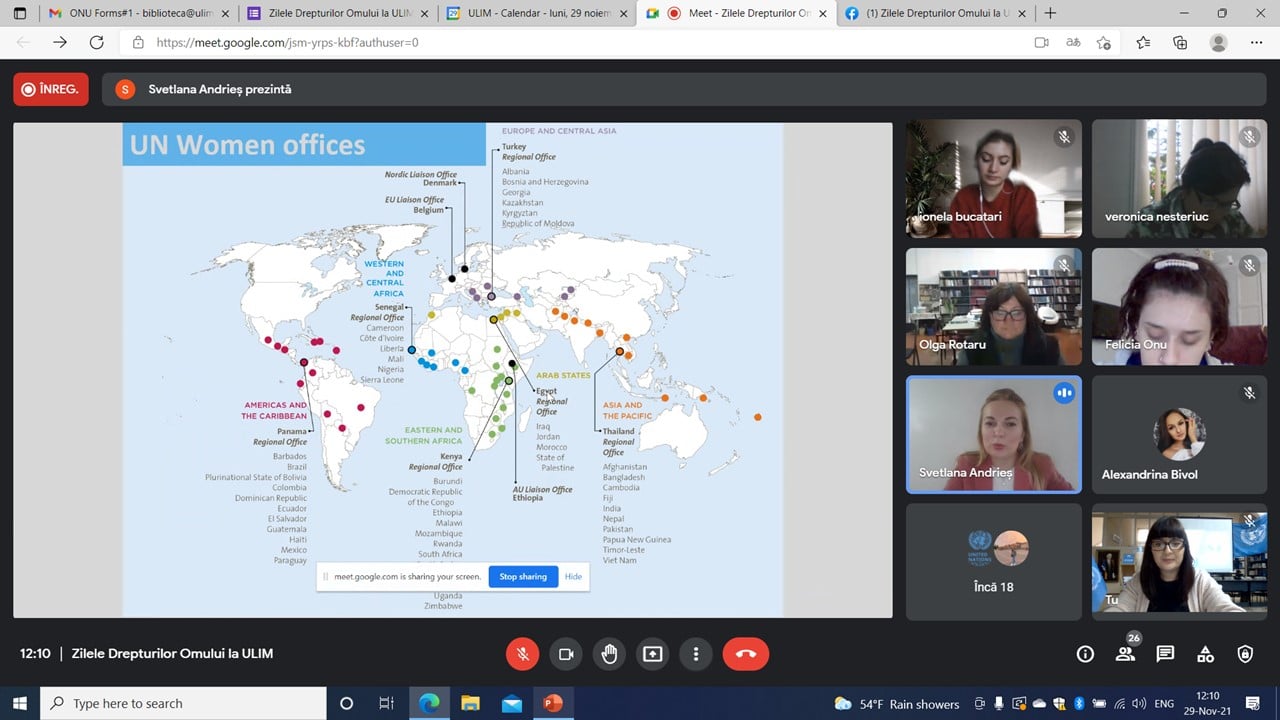The image size is (1280, 720).
Task: Raise hand in the meeting
Action: tap(609, 654)
